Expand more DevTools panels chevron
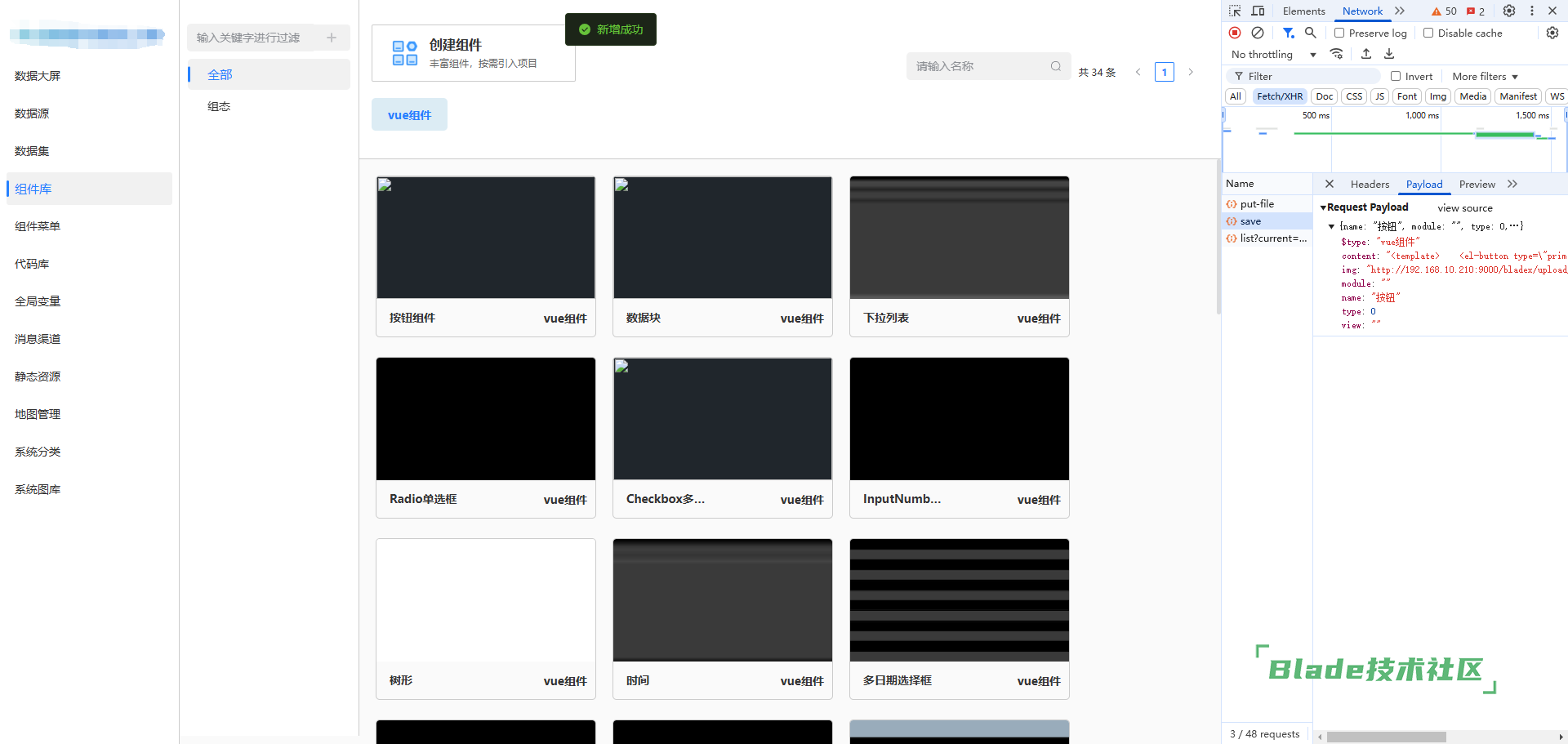The image size is (1568, 744). click(1400, 11)
